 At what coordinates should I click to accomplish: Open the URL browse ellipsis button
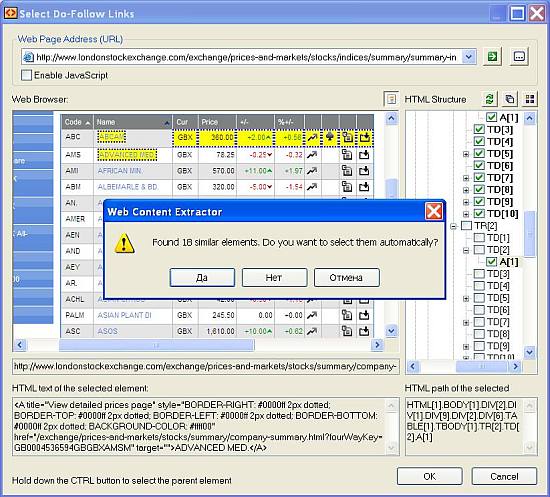tap(519, 56)
